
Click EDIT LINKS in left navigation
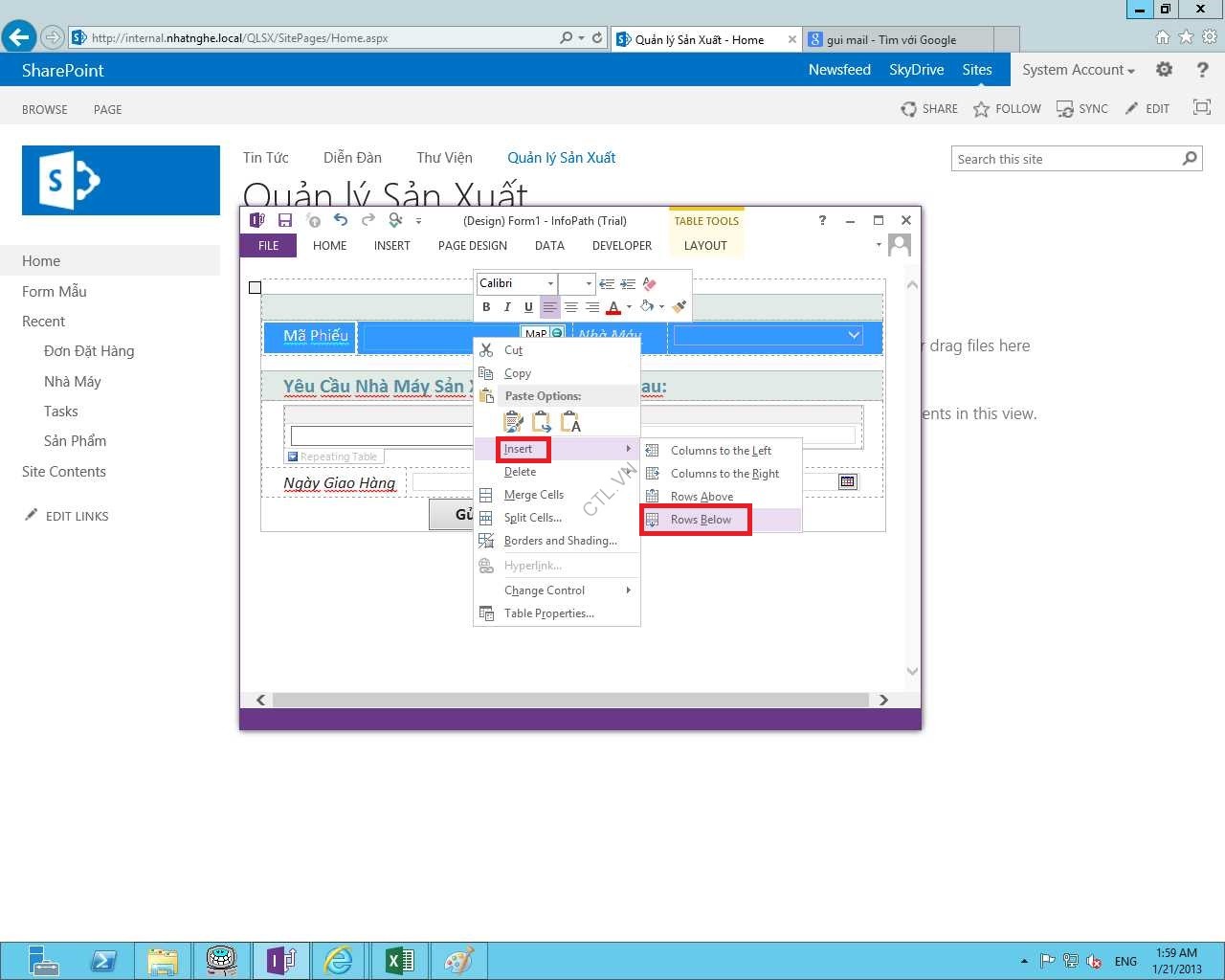pyautogui.click(x=77, y=516)
